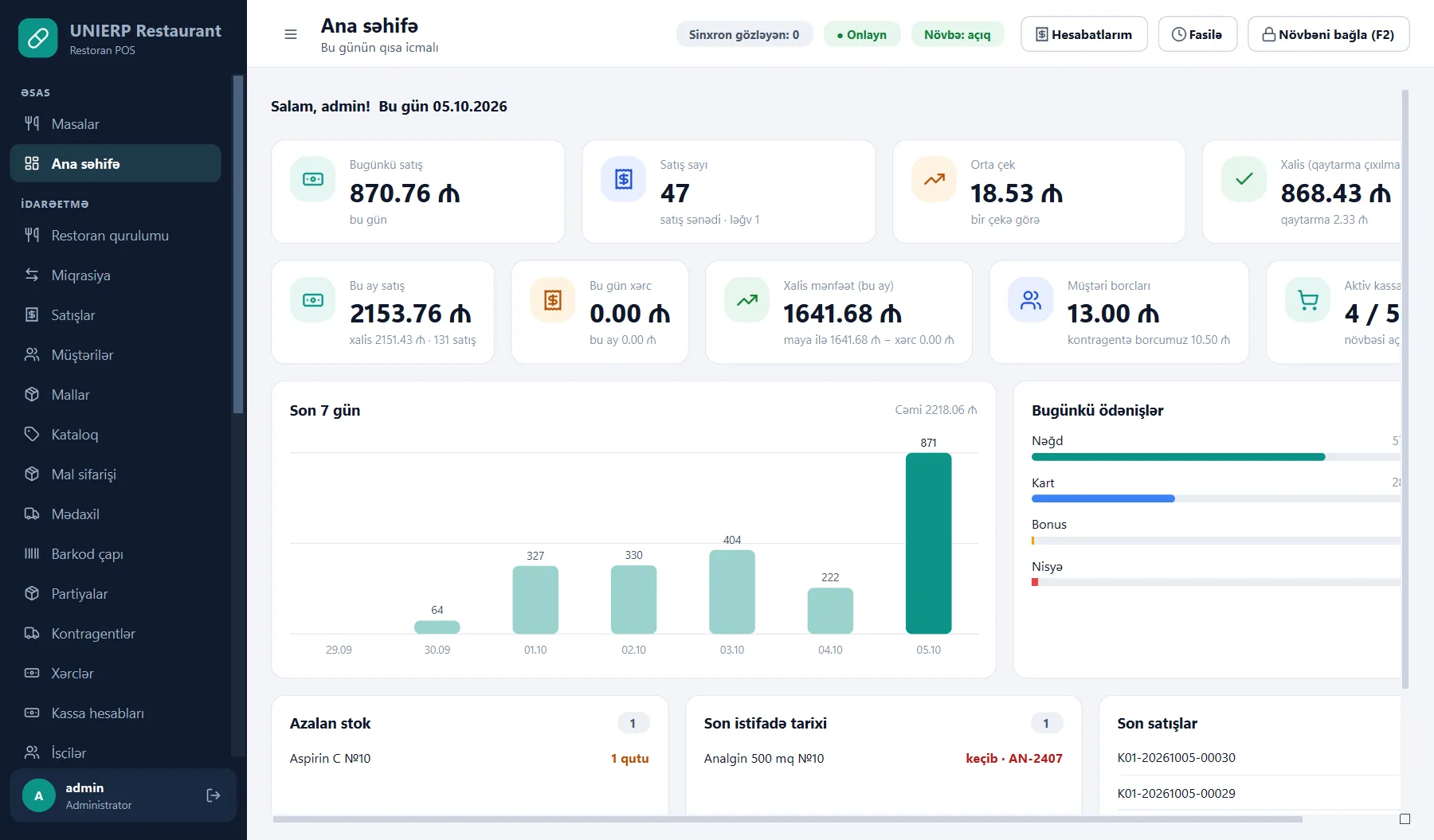Click the Xalis mənfəət trend icon
Viewport: 1434px width, 840px height.
747,300
